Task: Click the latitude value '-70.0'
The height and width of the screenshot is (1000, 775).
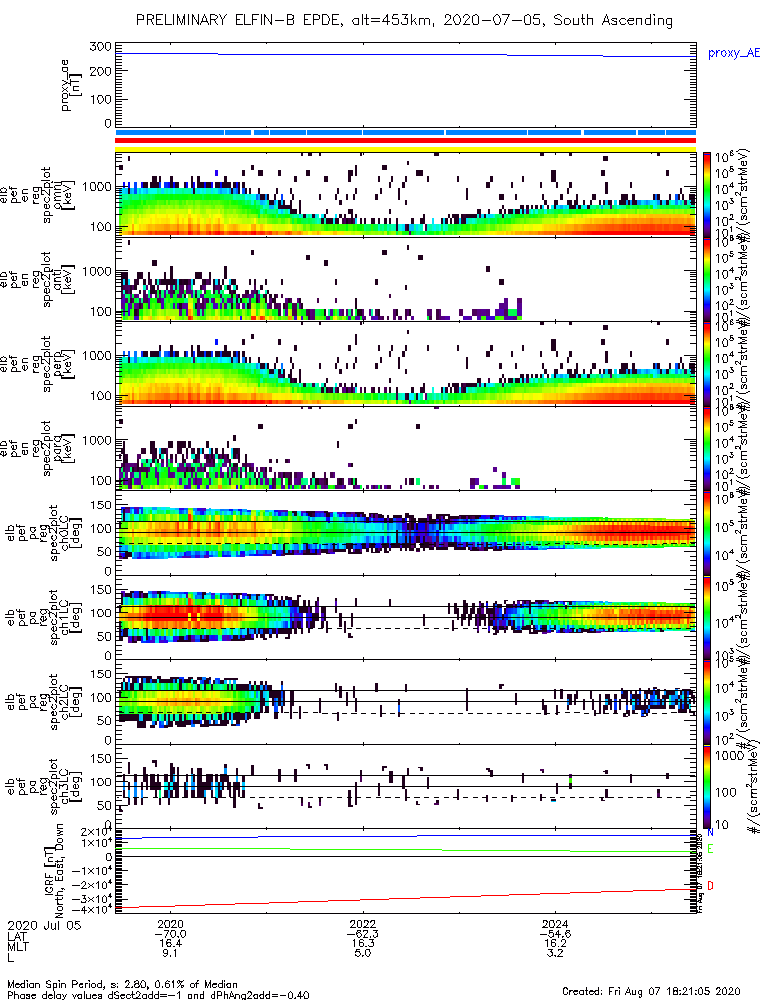Action: (170, 934)
